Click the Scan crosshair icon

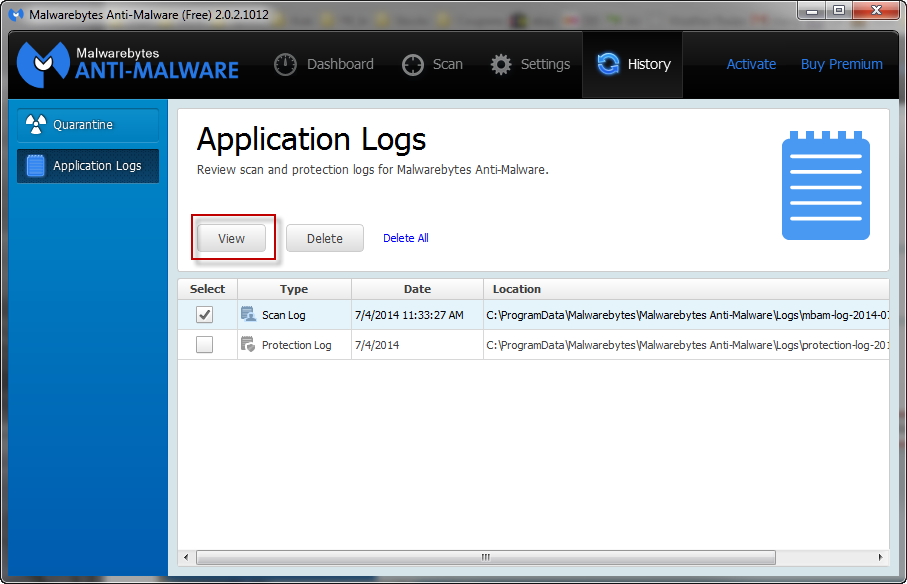point(413,65)
